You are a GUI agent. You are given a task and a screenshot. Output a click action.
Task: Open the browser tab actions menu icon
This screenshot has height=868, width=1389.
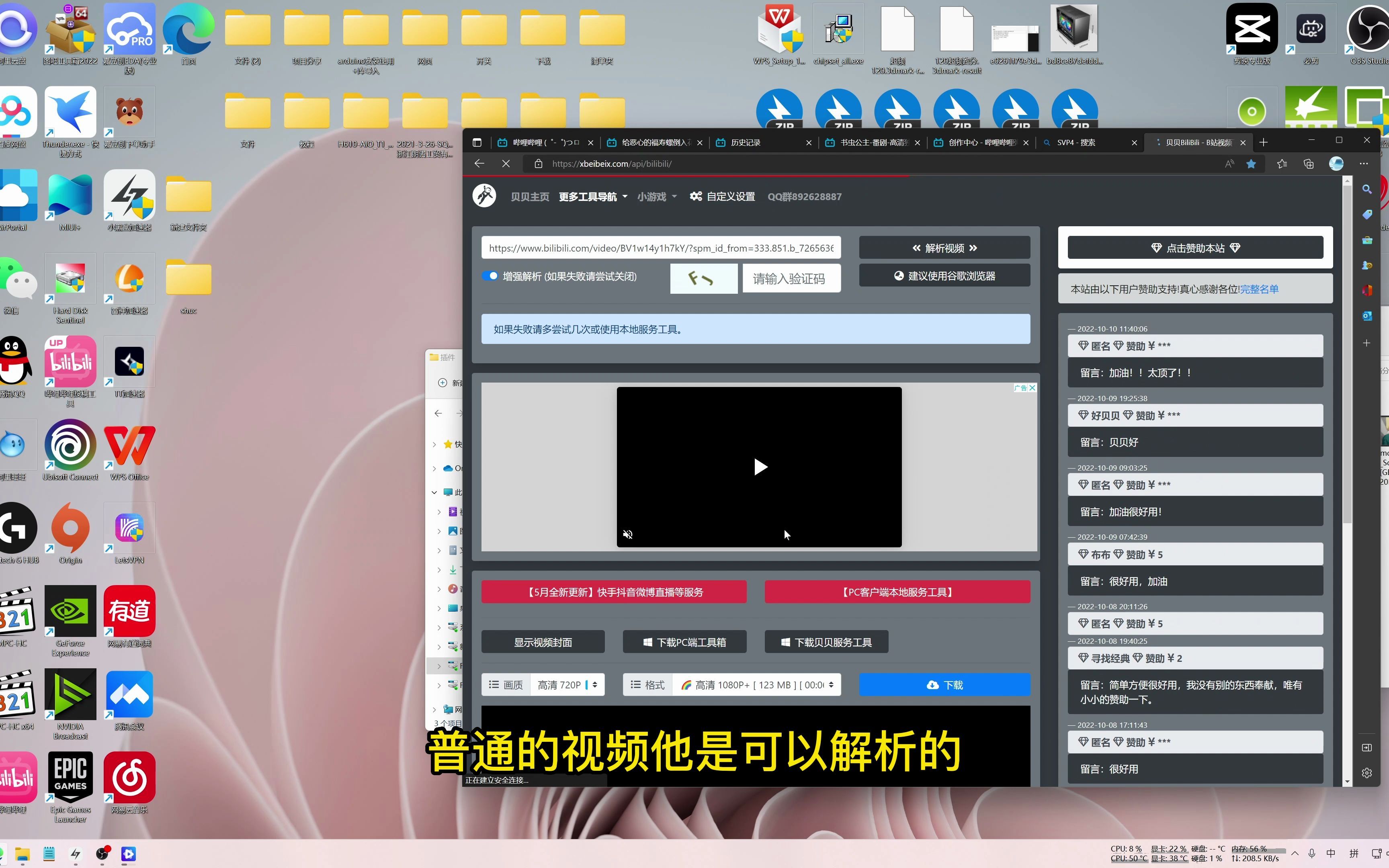point(477,142)
